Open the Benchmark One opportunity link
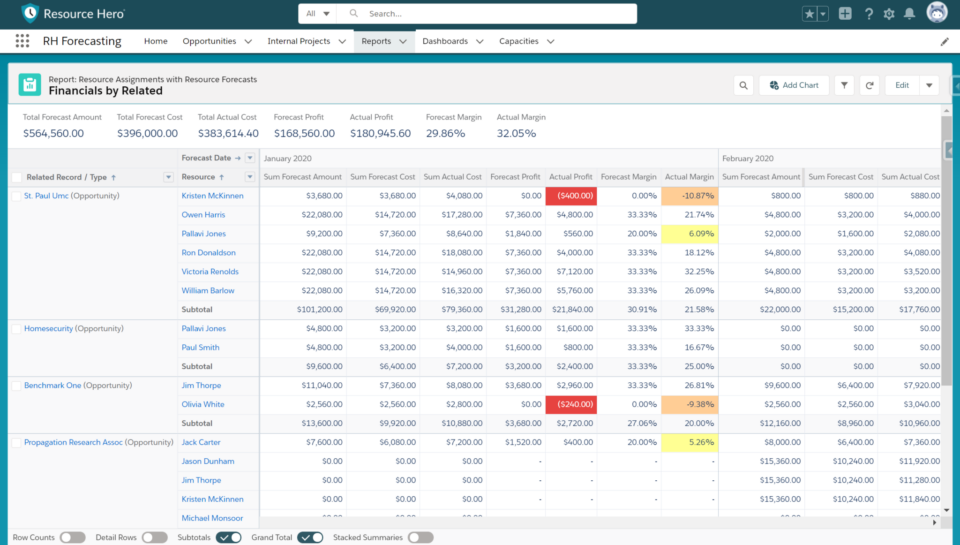 click(53, 386)
